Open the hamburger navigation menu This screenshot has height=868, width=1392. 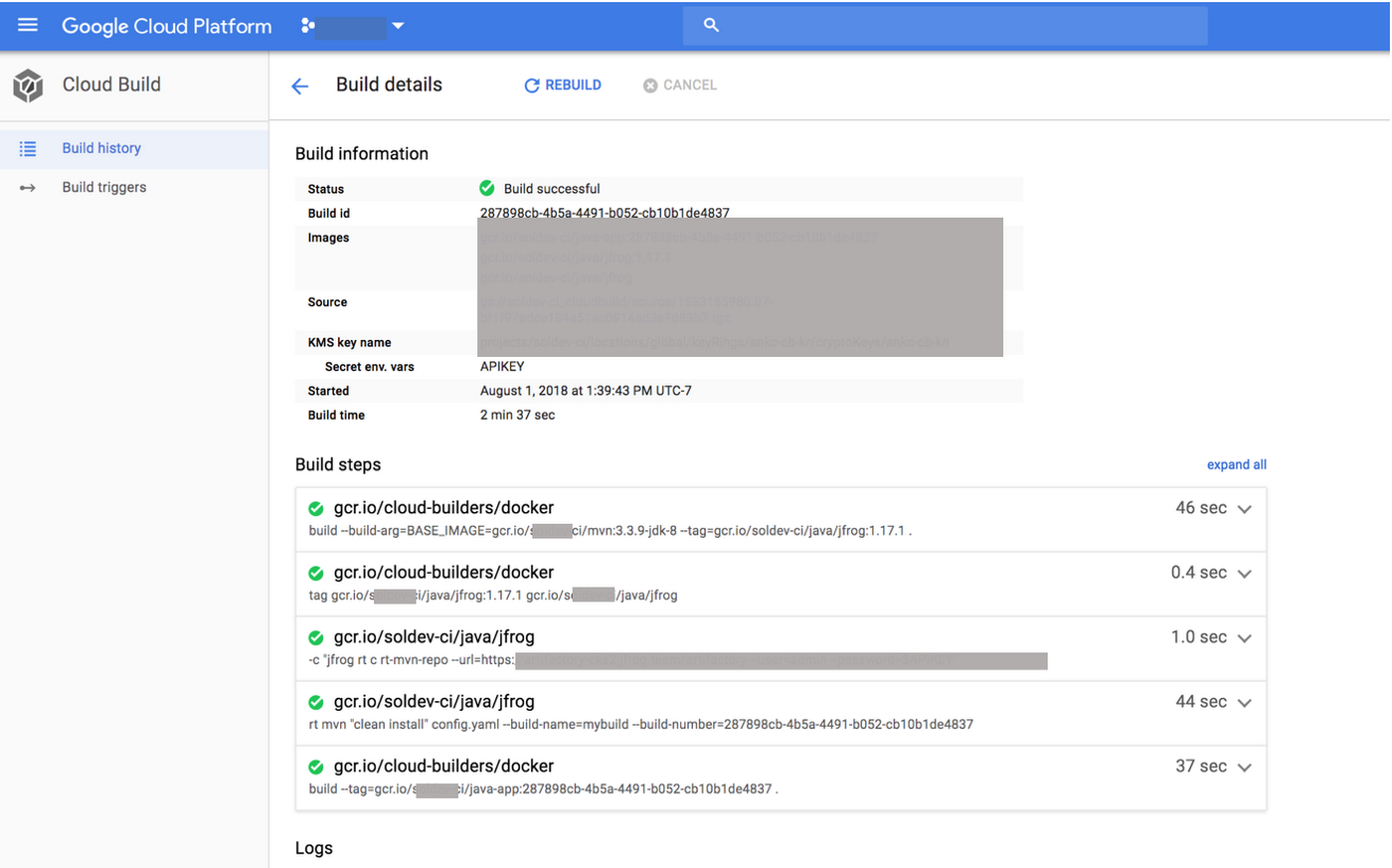pos(28,25)
